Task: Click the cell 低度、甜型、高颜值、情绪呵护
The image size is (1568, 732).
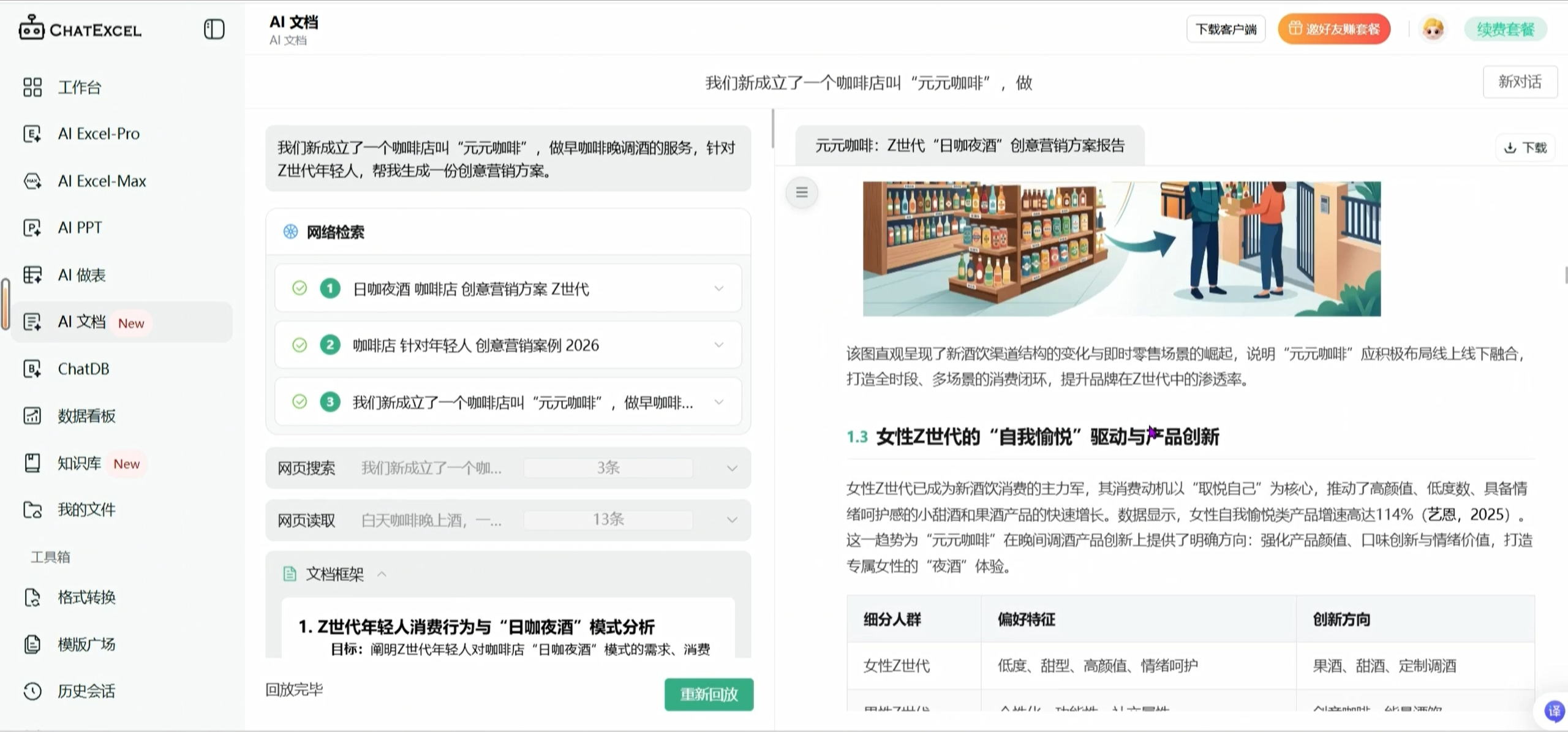Action: [x=1098, y=666]
